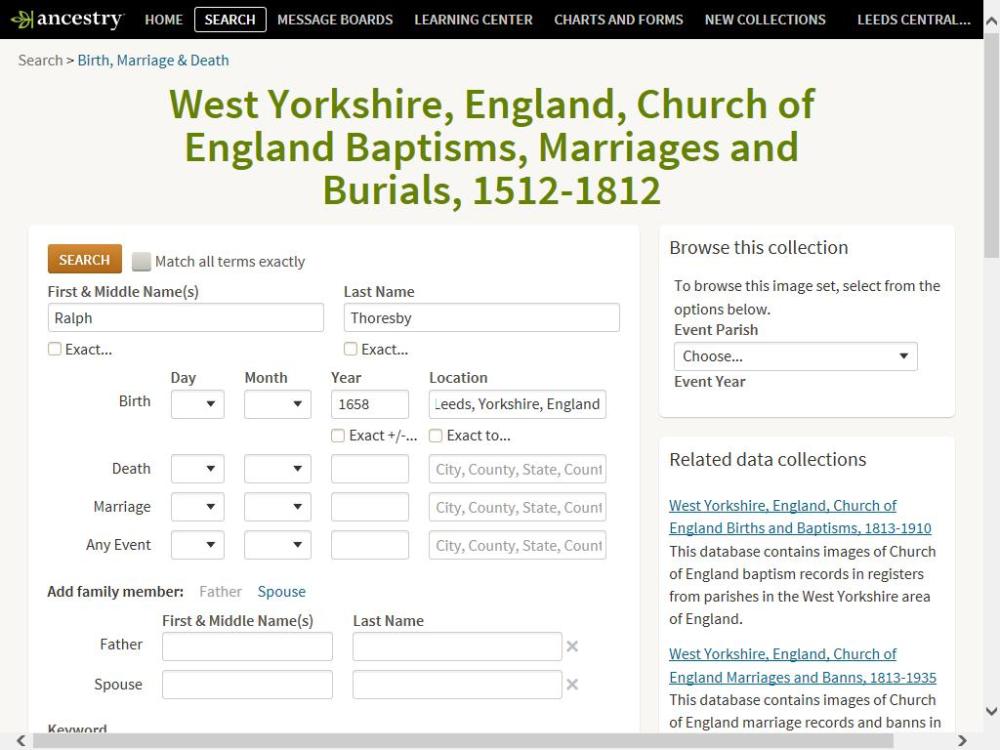Open the Any Event Day dropdown

(x=197, y=545)
